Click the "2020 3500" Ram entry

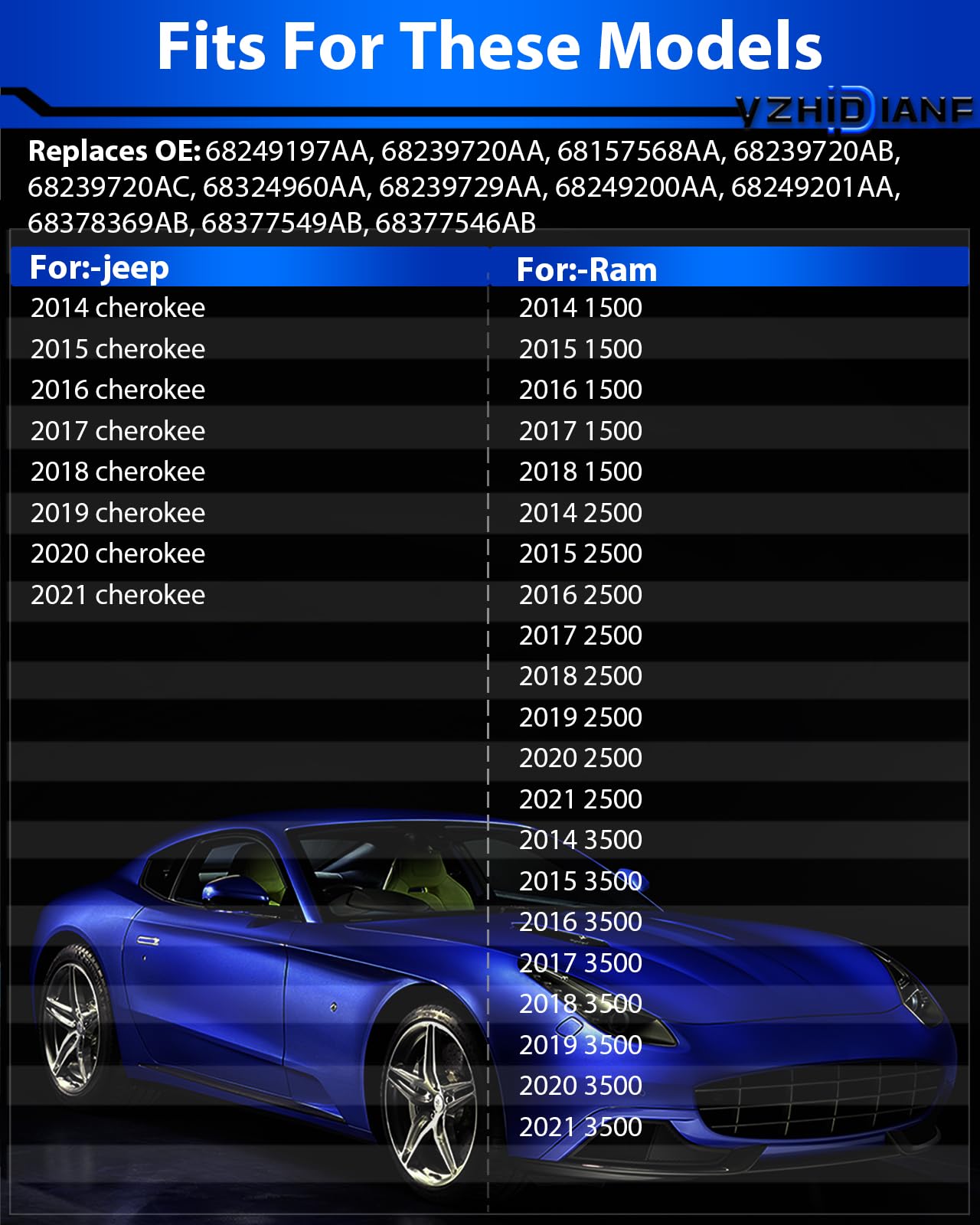click(580, 1086)
